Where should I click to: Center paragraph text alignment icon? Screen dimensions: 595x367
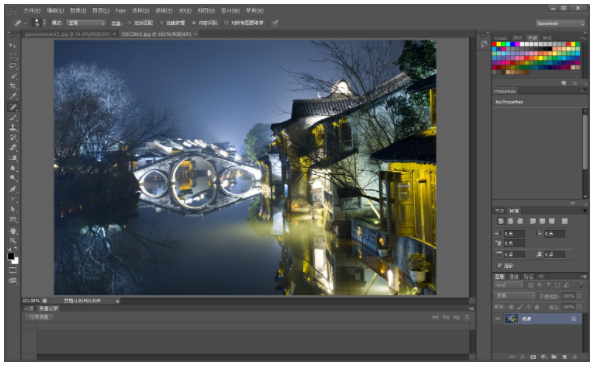(511, 221)
